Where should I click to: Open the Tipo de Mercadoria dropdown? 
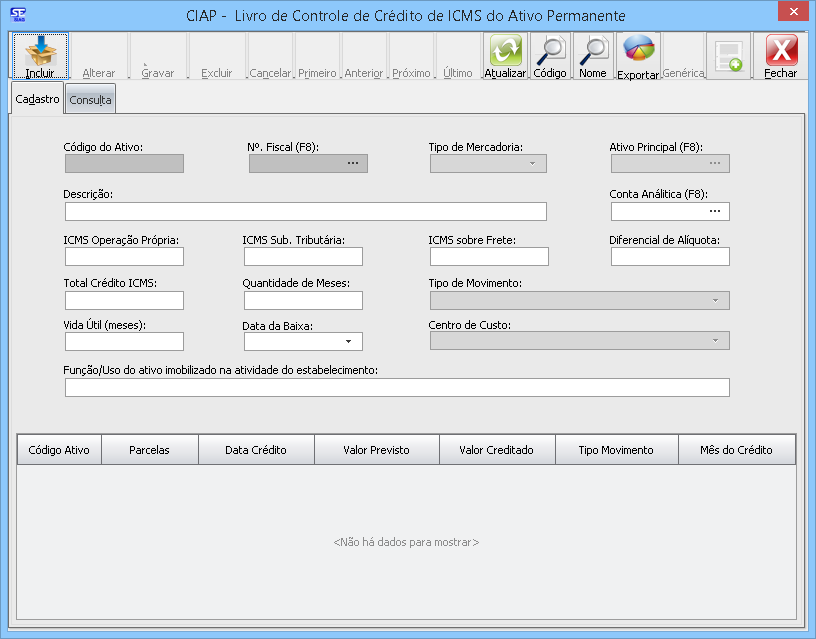[x=532, y=164]
